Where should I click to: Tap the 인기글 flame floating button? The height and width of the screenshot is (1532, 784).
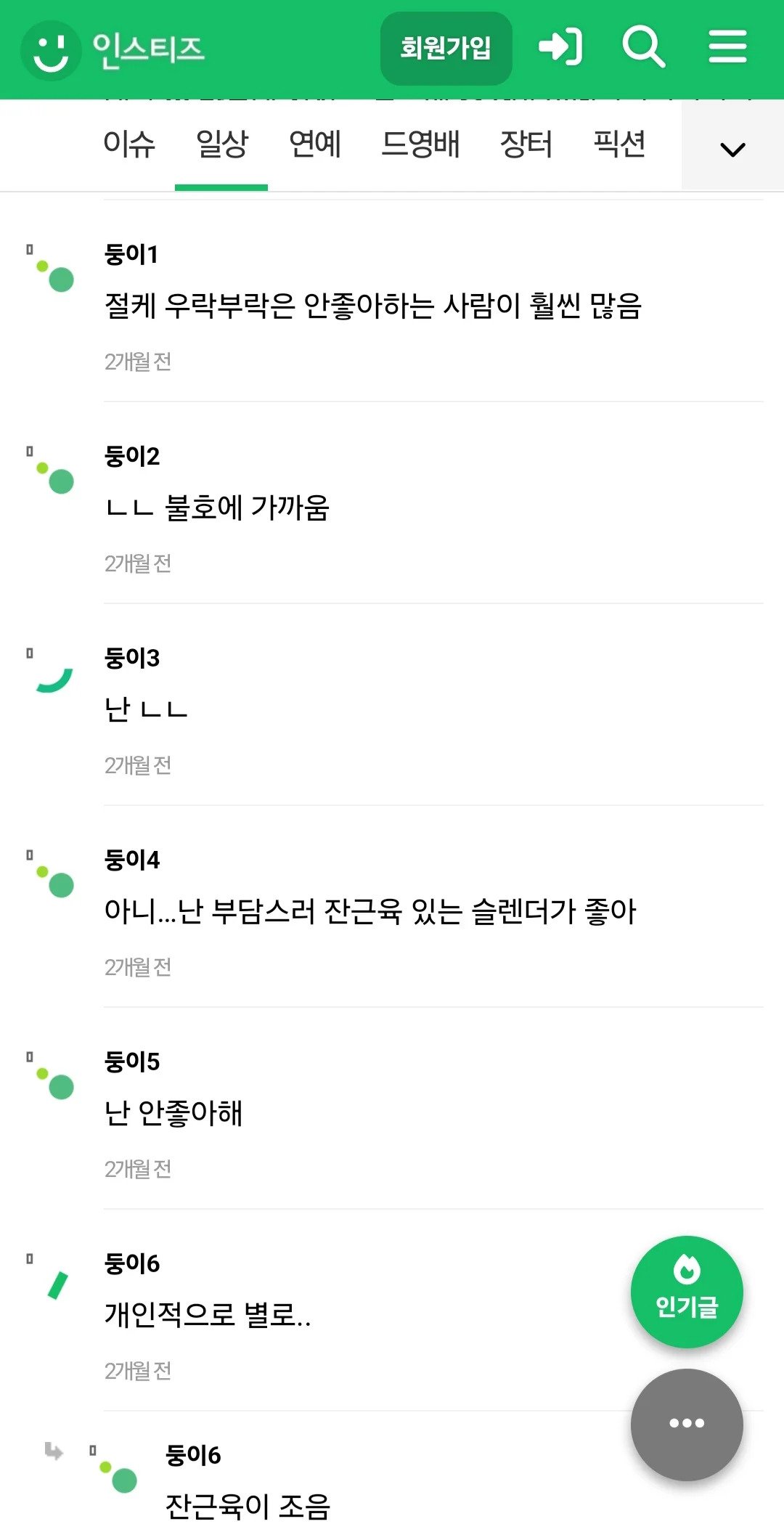coord(686,1291)
